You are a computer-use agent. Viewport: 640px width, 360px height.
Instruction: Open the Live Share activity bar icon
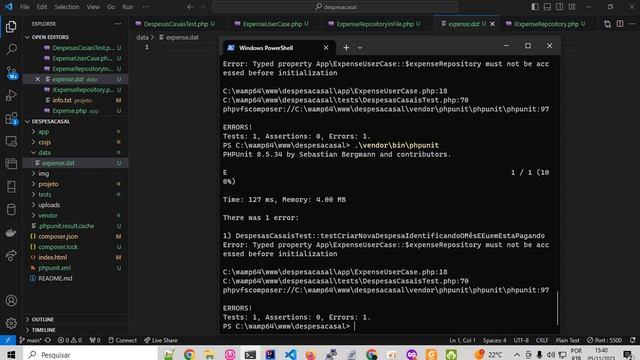(11, 256)
